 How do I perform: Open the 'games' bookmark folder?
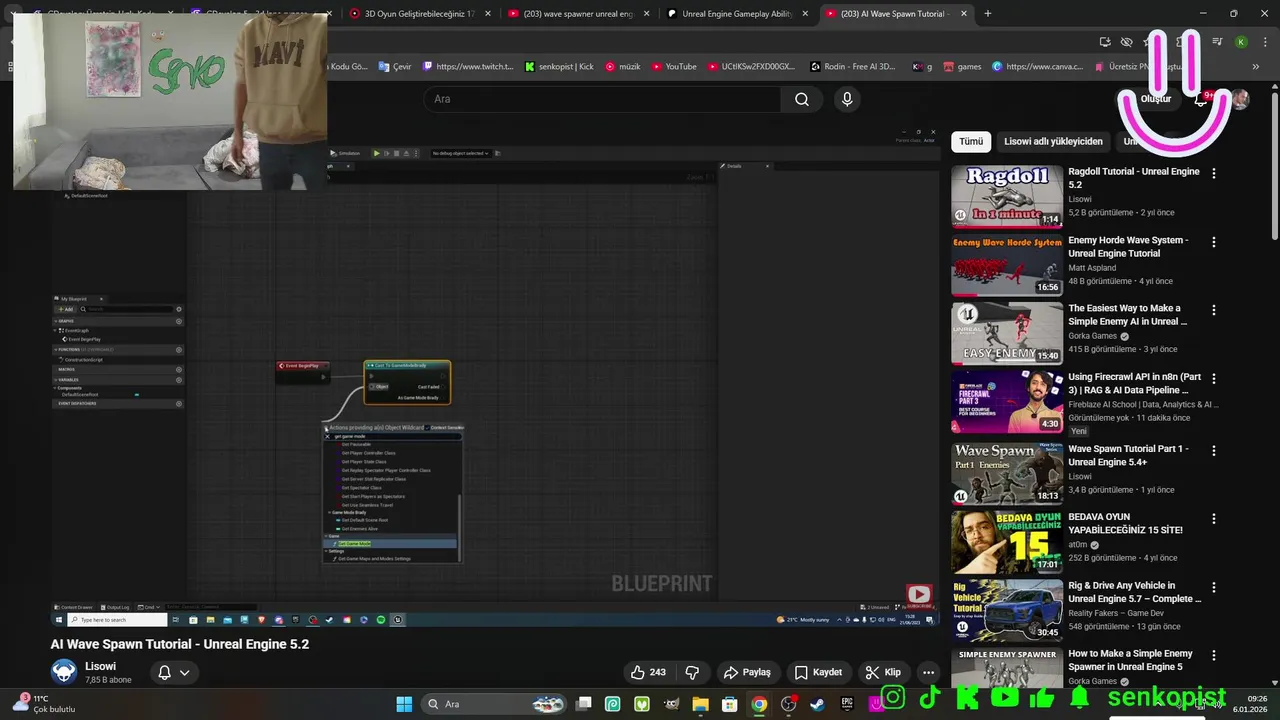(961, 67)
